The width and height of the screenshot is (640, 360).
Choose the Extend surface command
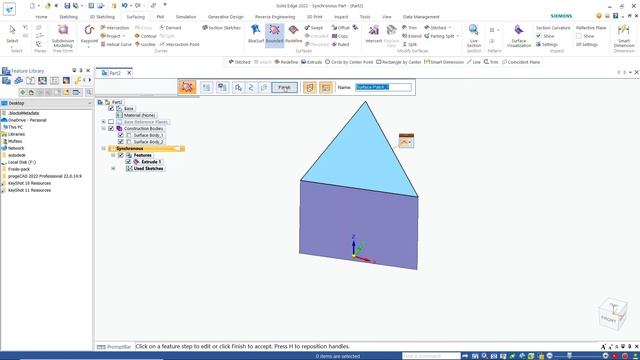point(411,36)
